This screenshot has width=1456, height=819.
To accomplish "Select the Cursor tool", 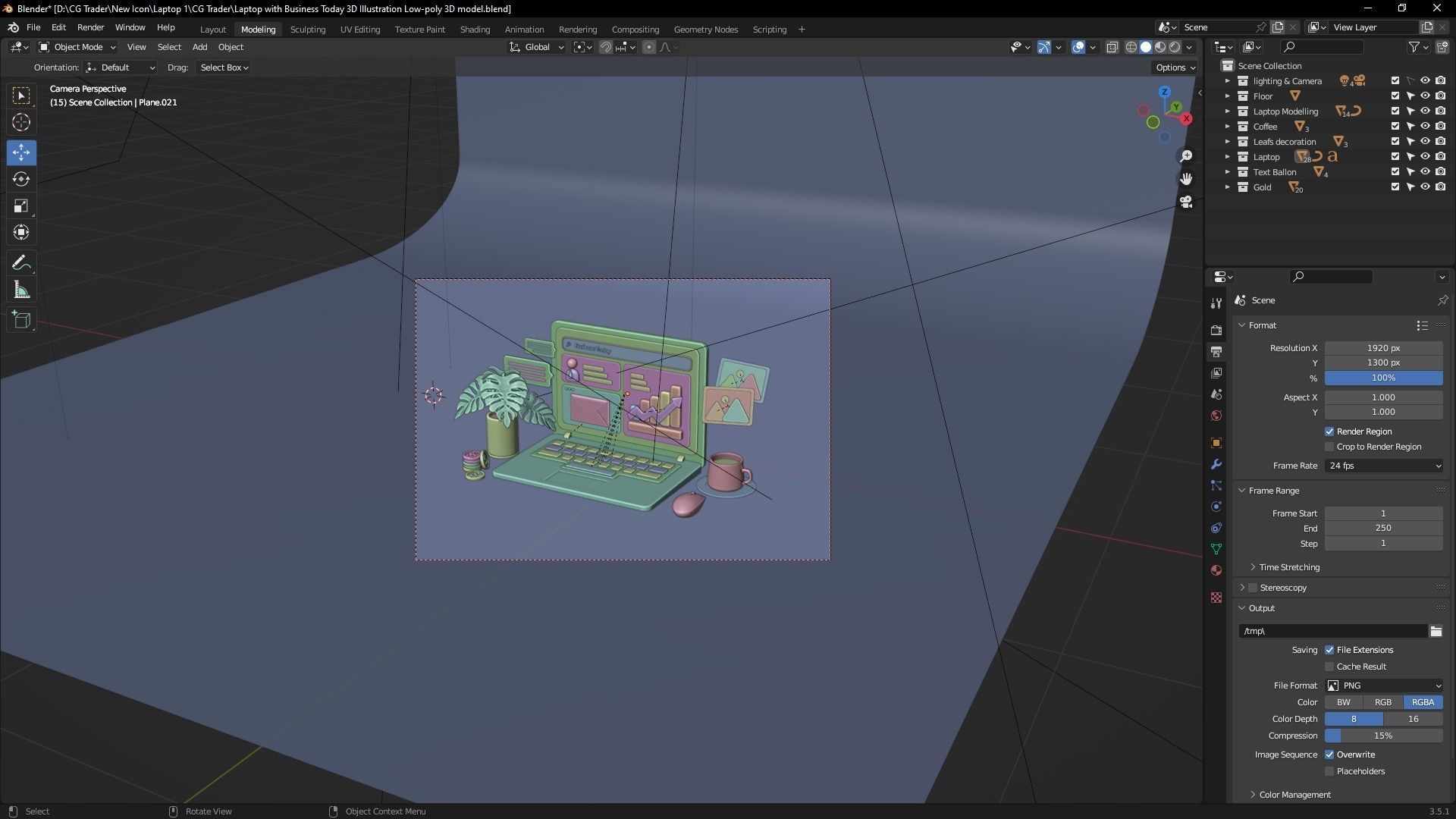I will [x=21, y=122].
